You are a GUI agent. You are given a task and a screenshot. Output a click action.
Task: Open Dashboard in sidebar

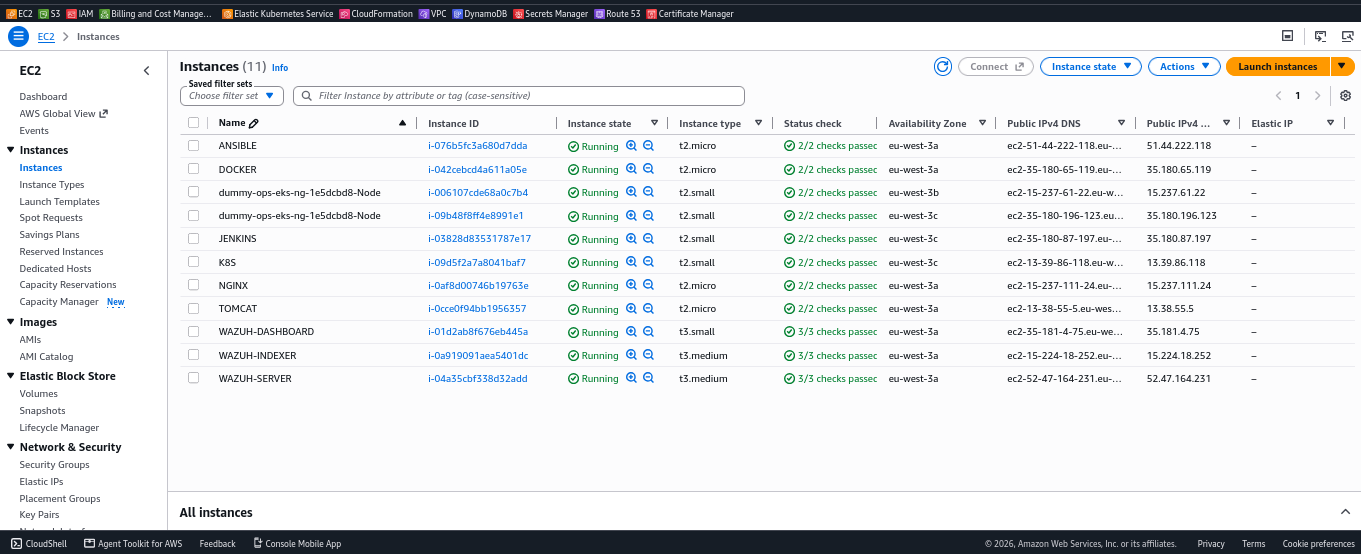(43, 97)
